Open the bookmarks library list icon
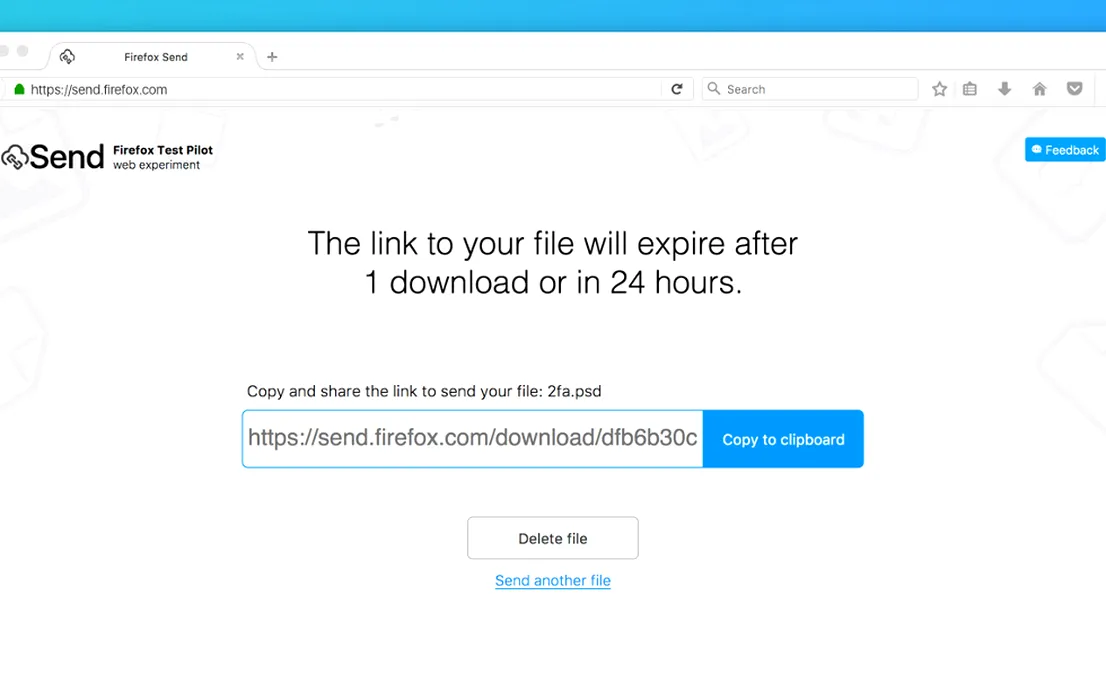 pyautogui.click(x=970, y=89)
